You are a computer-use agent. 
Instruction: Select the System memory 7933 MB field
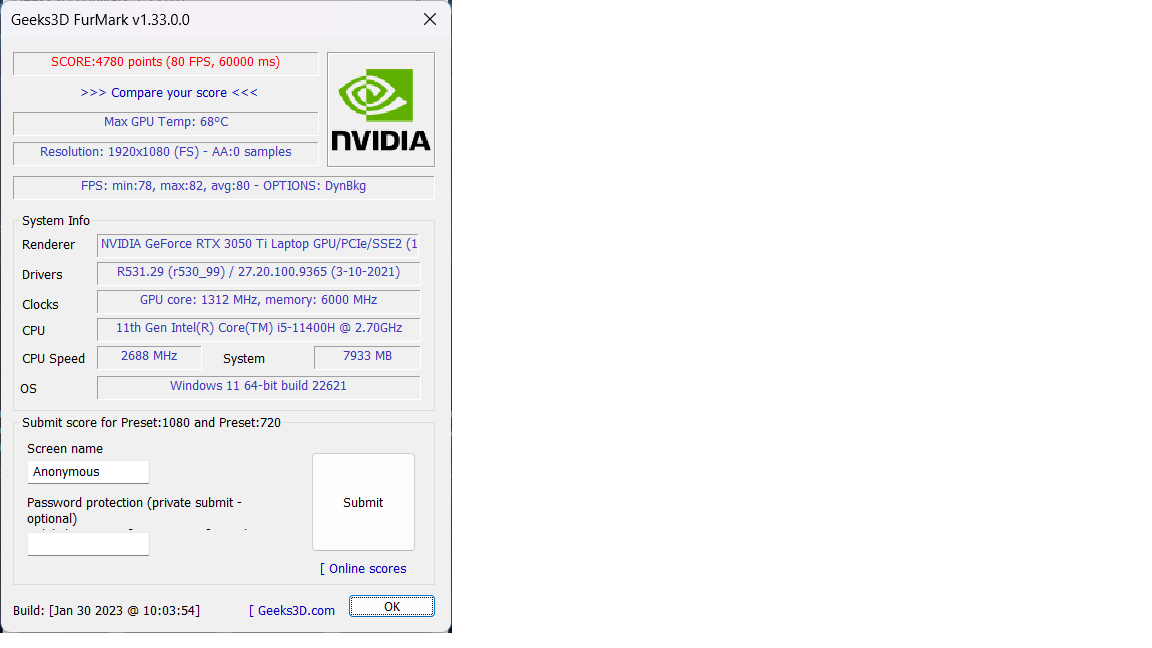click(367, 356)
